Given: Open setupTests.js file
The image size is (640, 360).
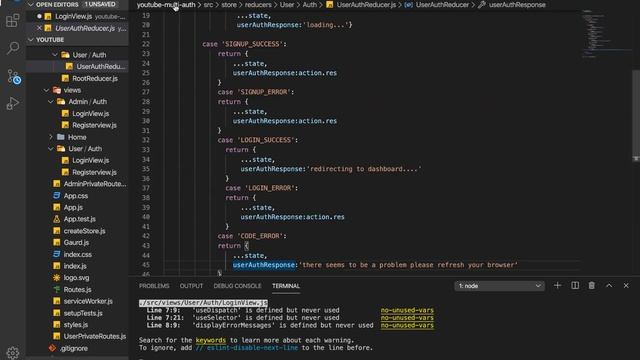Looking at the screenshot, I should click(x=83, y=313).
